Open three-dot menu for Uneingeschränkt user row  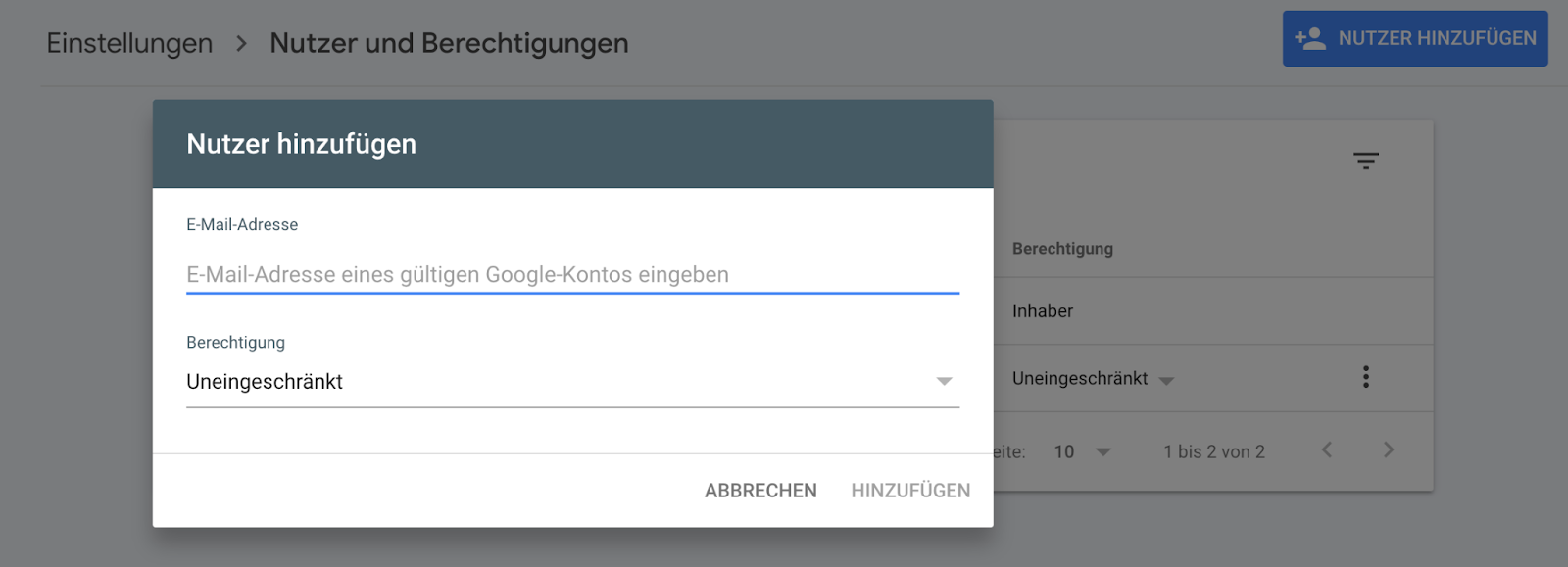(1366, 377)
